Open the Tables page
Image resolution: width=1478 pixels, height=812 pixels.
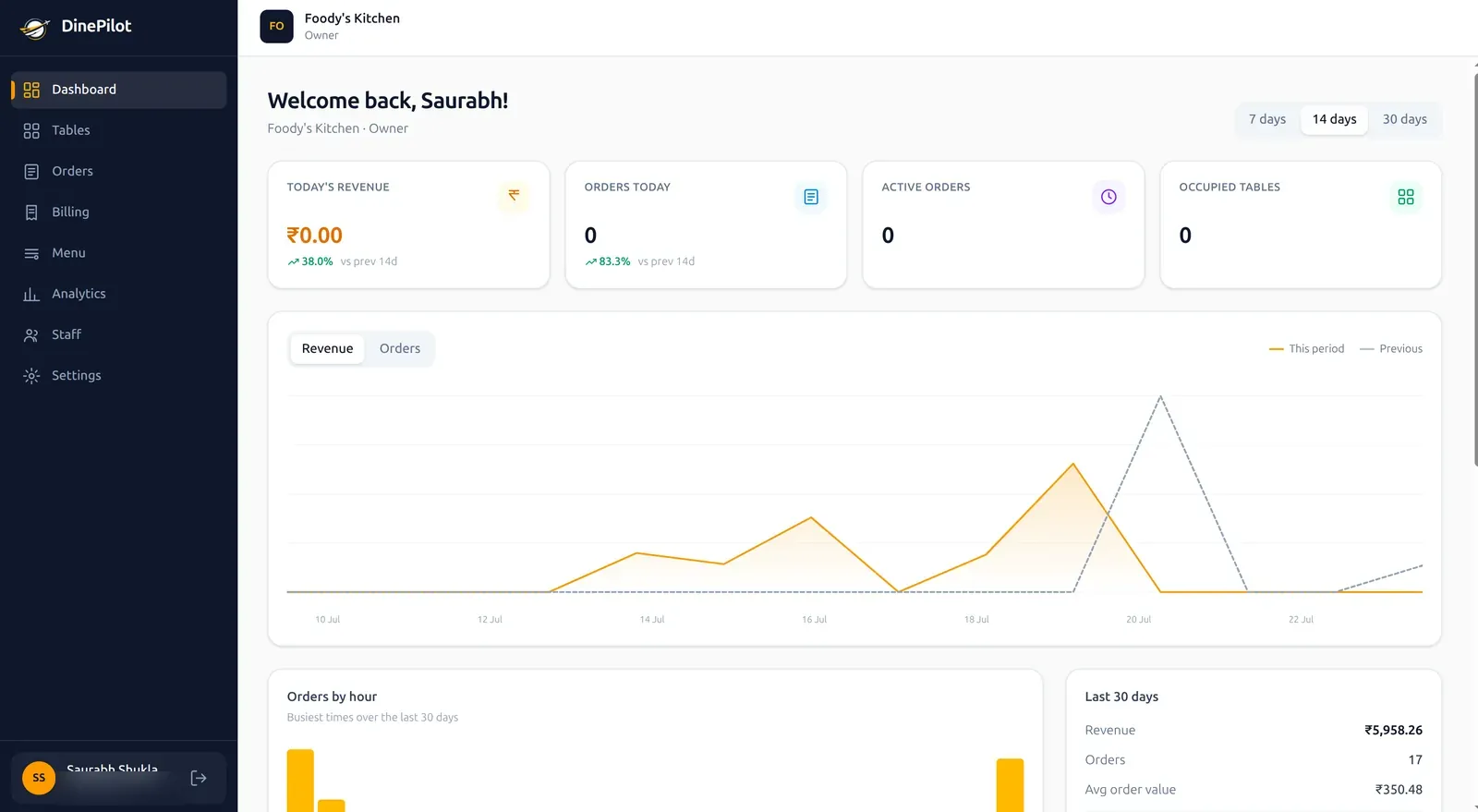click(118, 130)
